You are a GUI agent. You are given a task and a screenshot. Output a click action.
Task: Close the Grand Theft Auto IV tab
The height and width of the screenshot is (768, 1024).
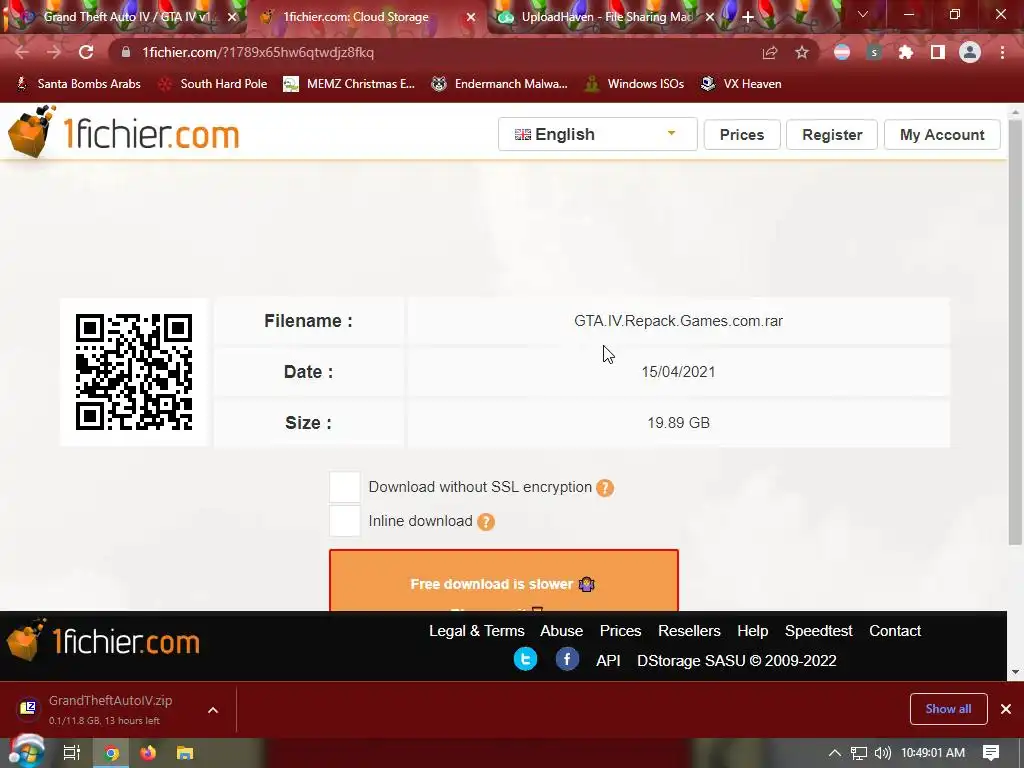coord(232,17)
